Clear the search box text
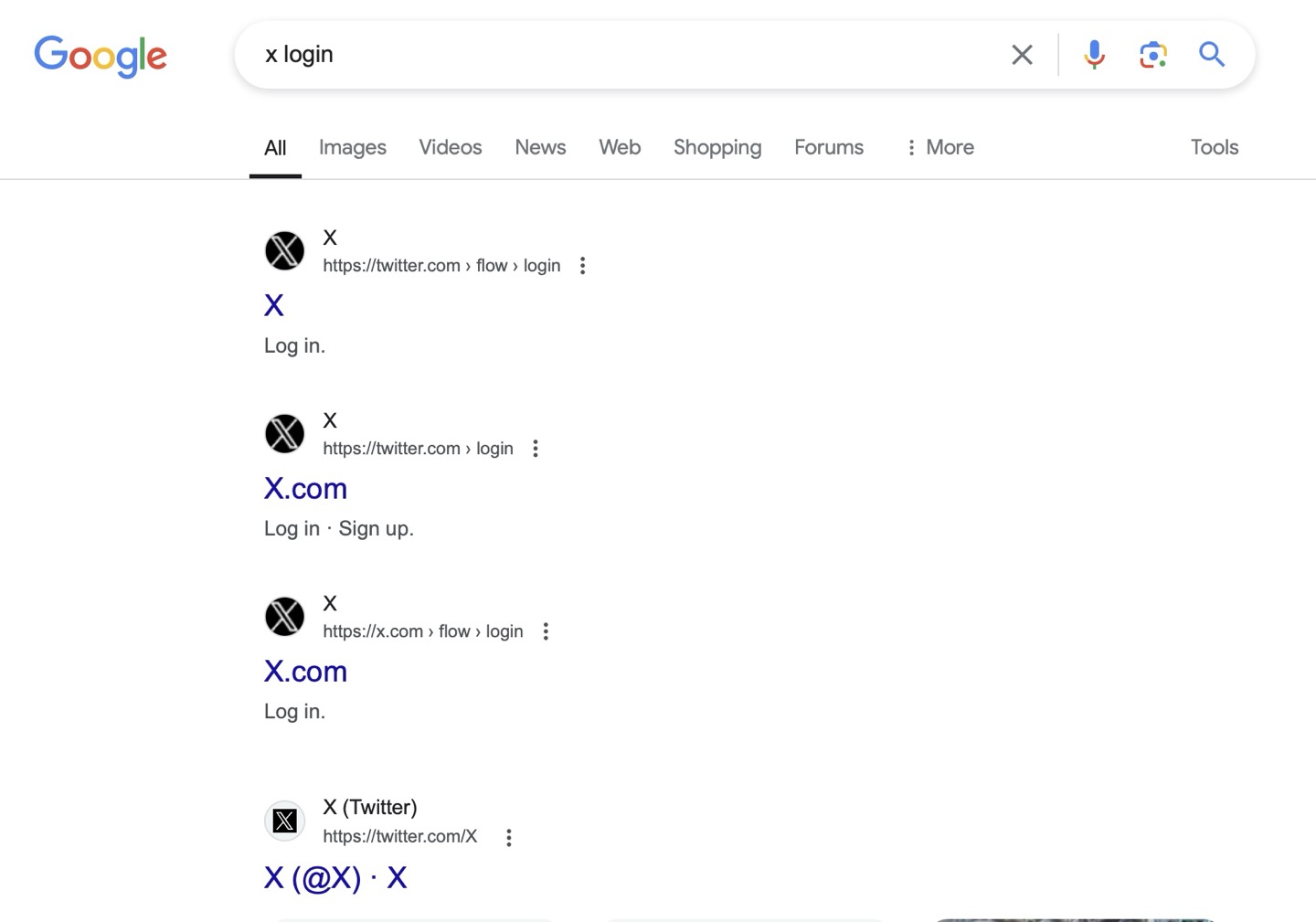Image resolution: width=1316 pixels, height=922 pixels. click(1022, 55)
